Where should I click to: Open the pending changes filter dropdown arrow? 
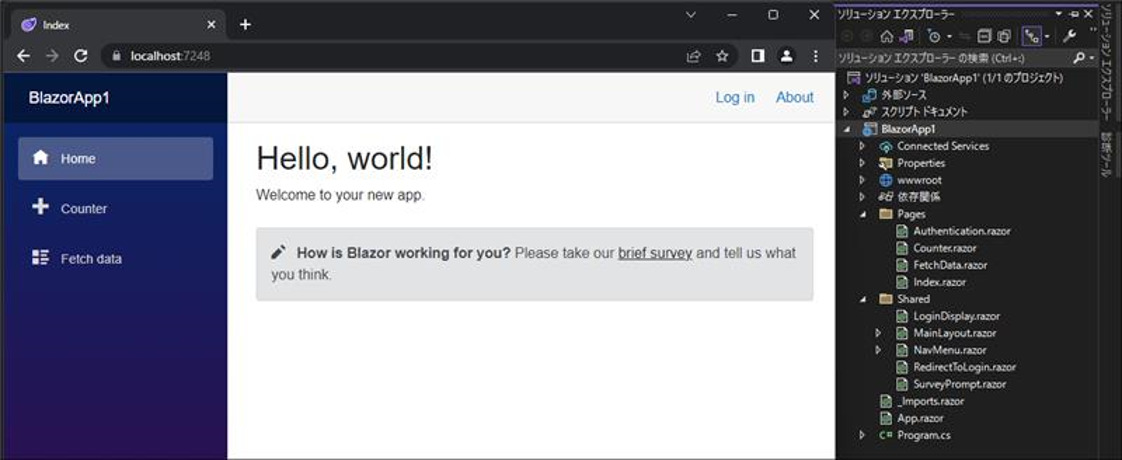(x=949, y=37)
